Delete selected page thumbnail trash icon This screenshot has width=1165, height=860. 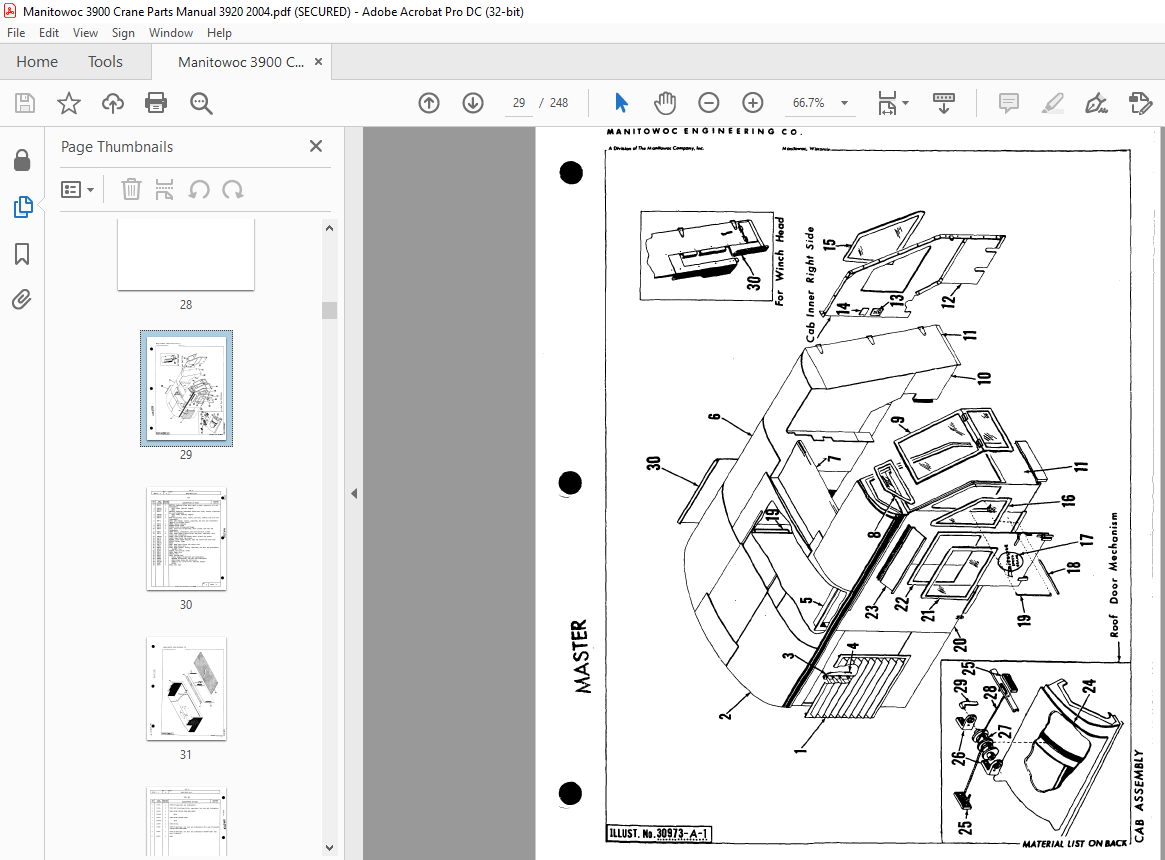coord(131,190)
